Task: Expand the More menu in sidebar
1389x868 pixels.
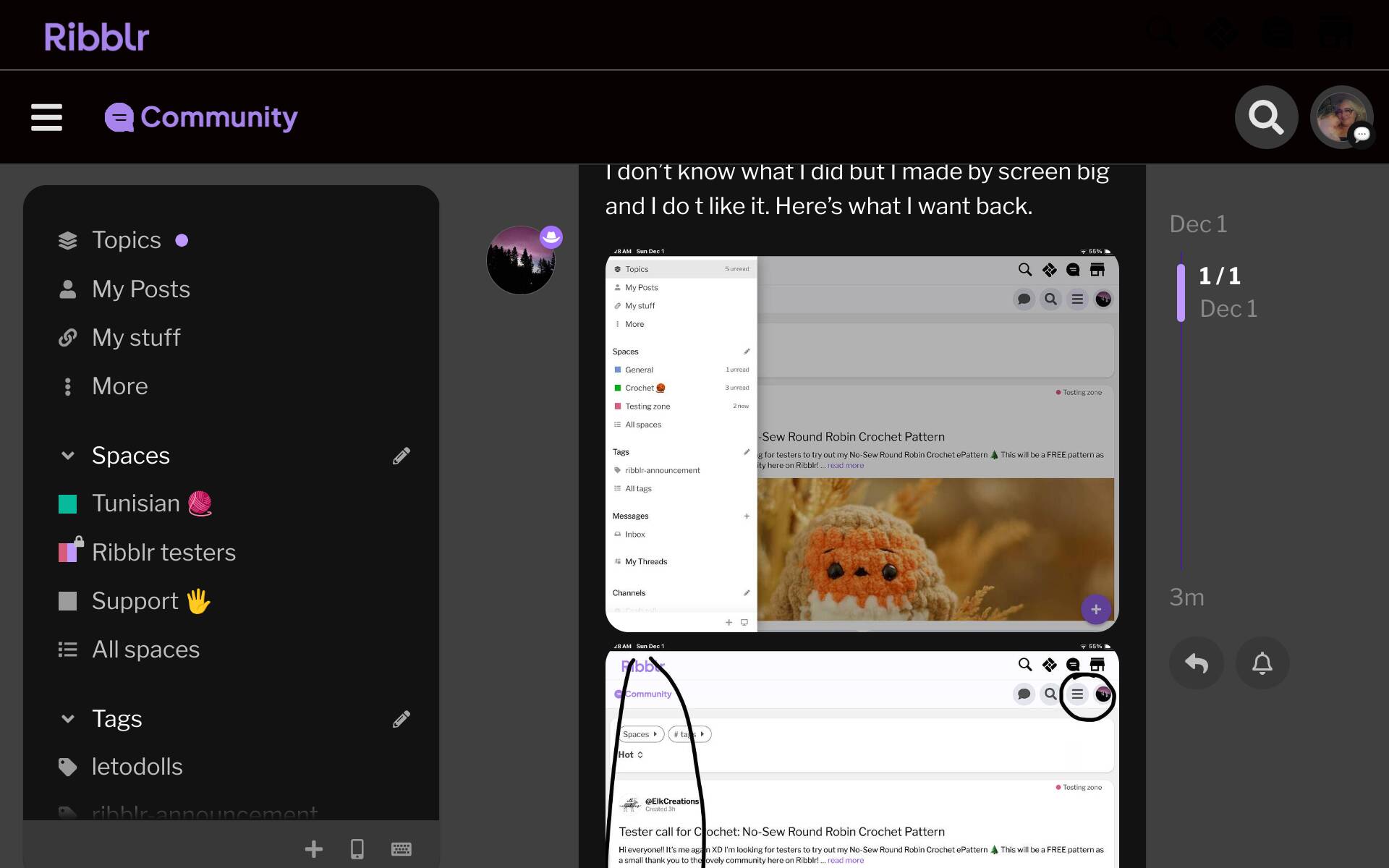Action: pyautogui.click(x=119, y=386)
